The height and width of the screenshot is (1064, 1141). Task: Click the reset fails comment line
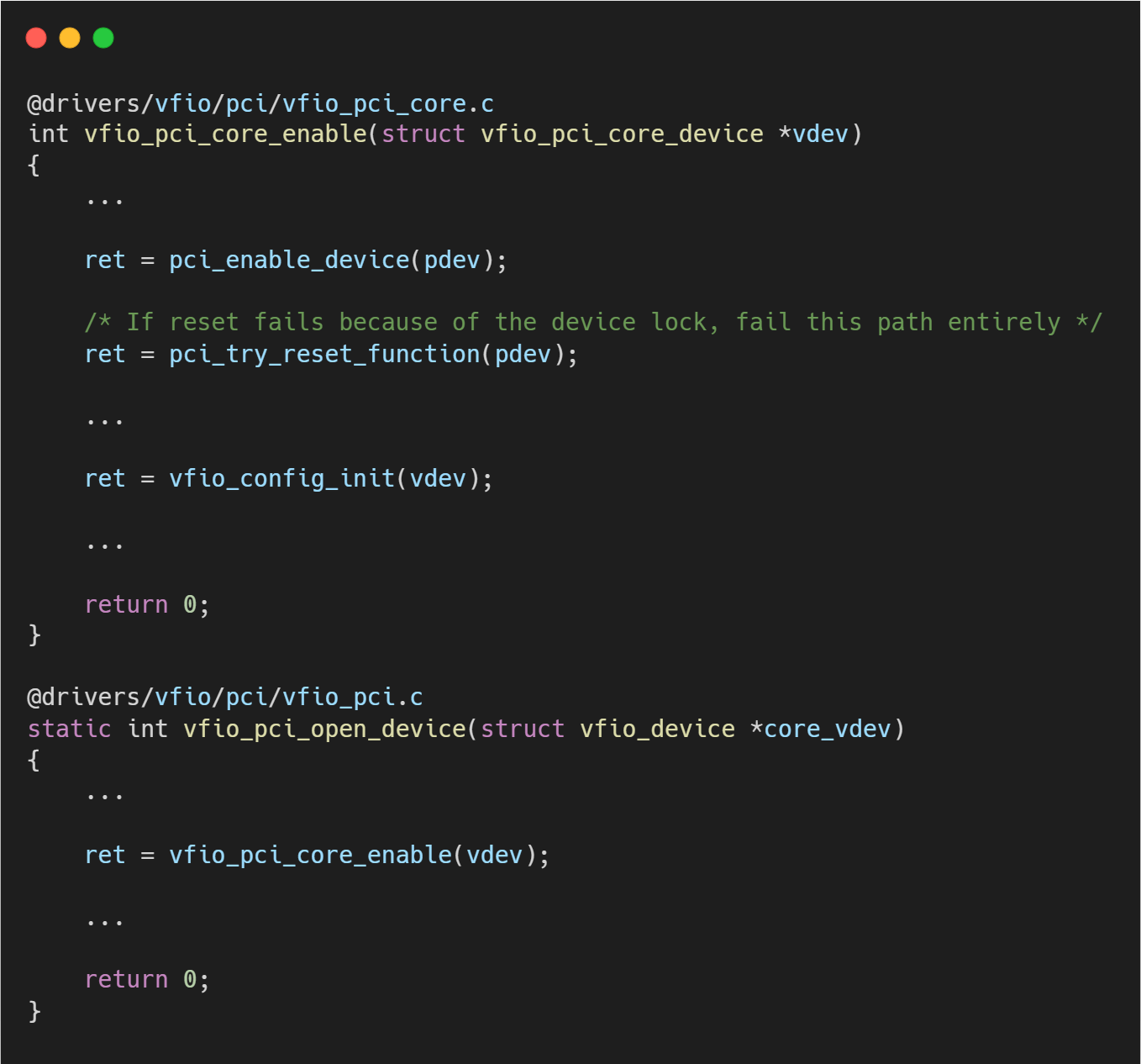(592, 322)
